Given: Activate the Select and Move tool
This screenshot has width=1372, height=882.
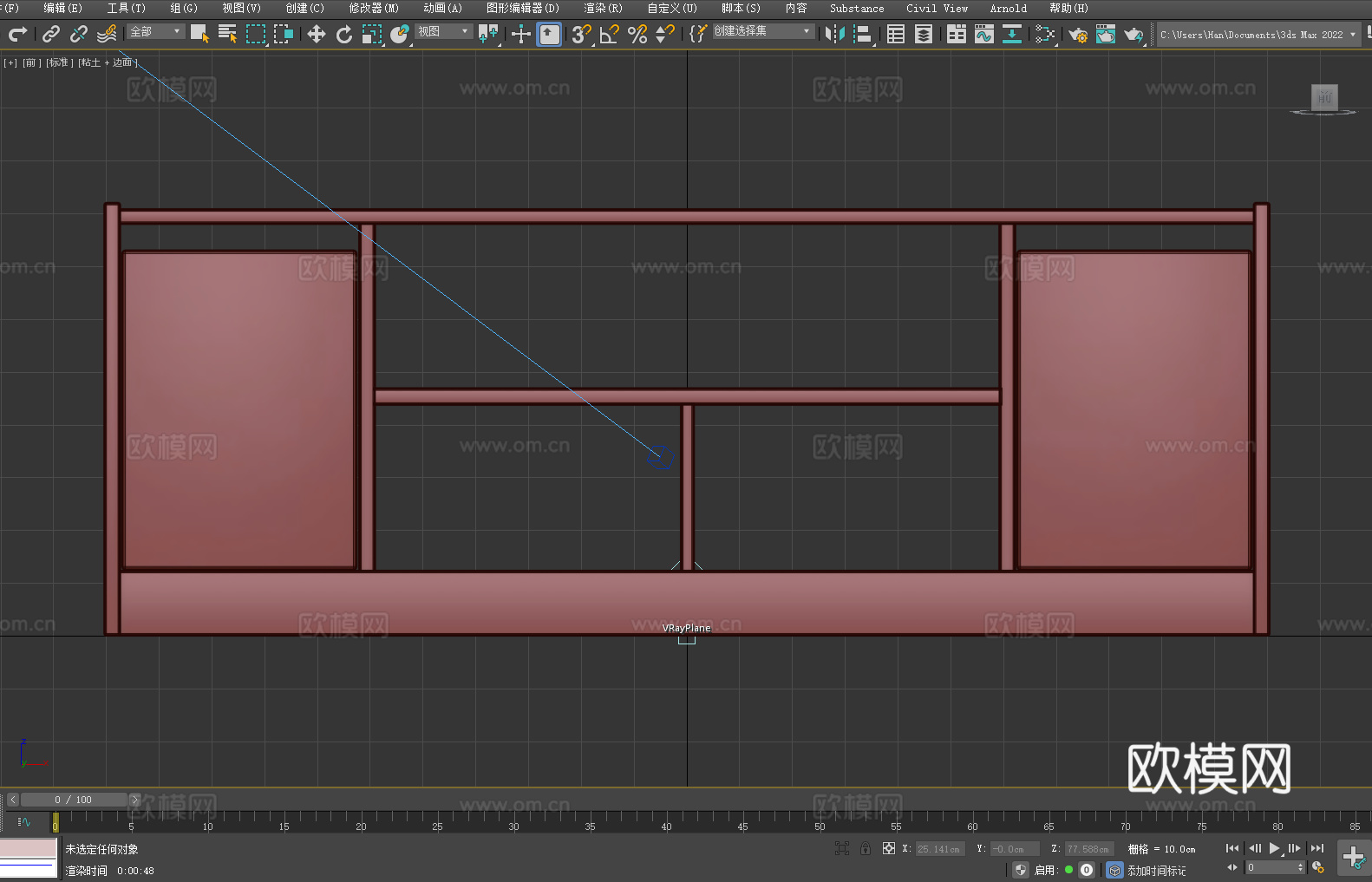Looking at the screenshot, I should pos(317,34).
